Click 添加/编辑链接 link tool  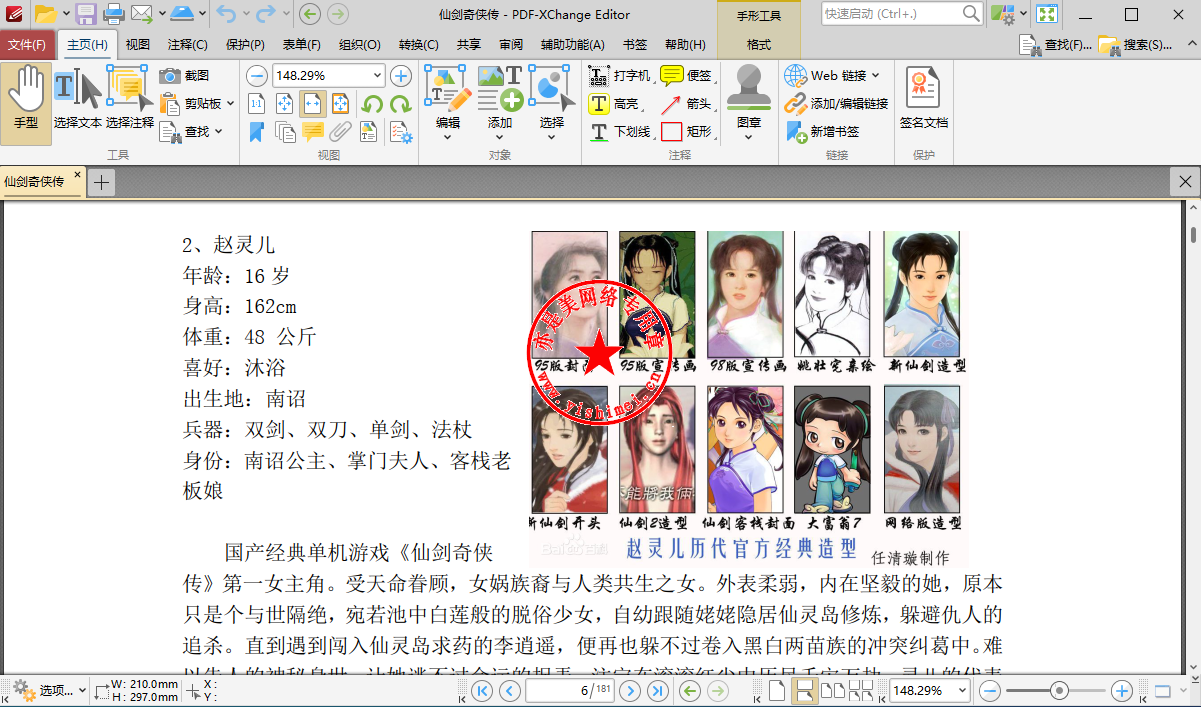[836, 104]
